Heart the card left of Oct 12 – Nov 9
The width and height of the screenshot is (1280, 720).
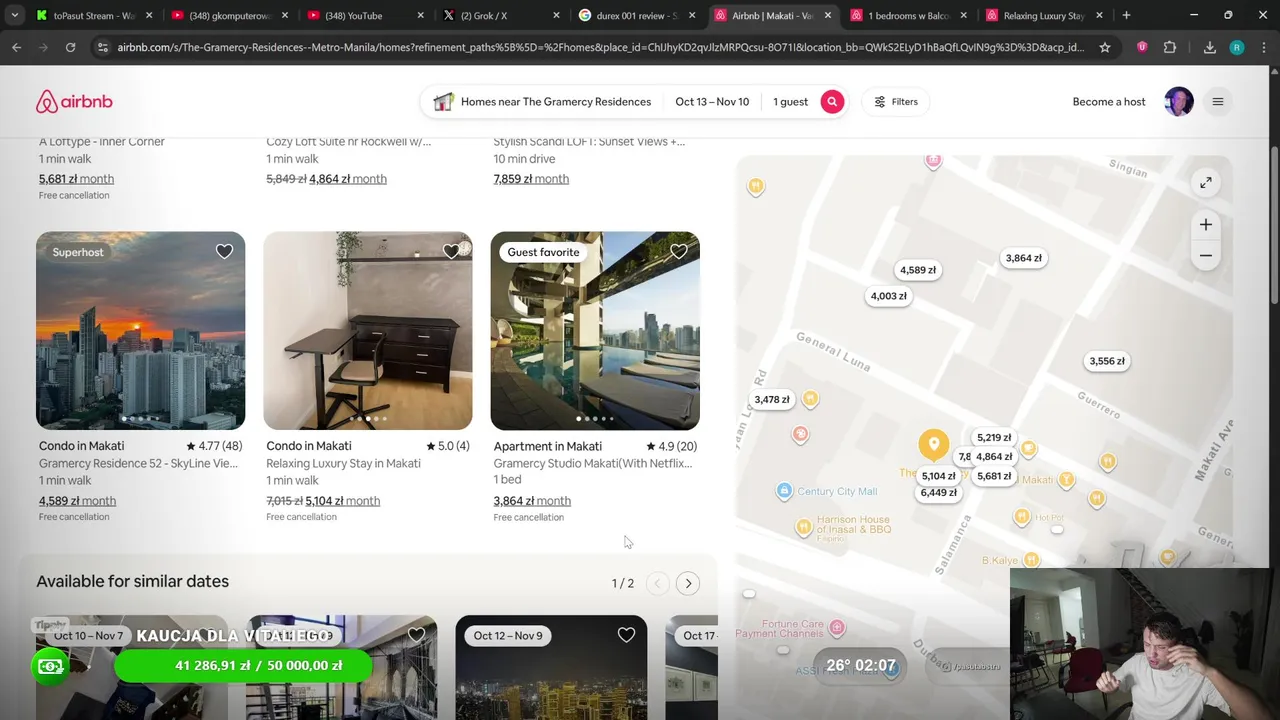[416, 635]
